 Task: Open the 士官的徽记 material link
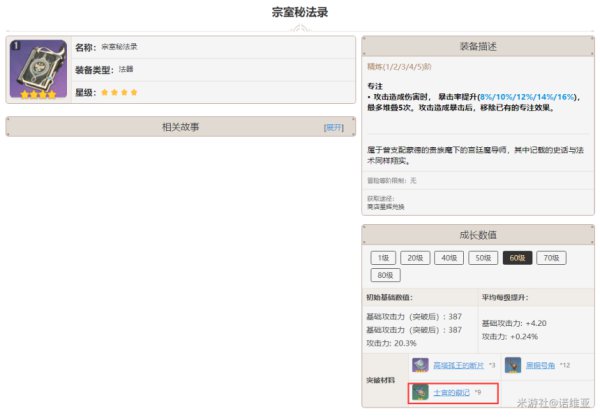click(x=452, y=393)
